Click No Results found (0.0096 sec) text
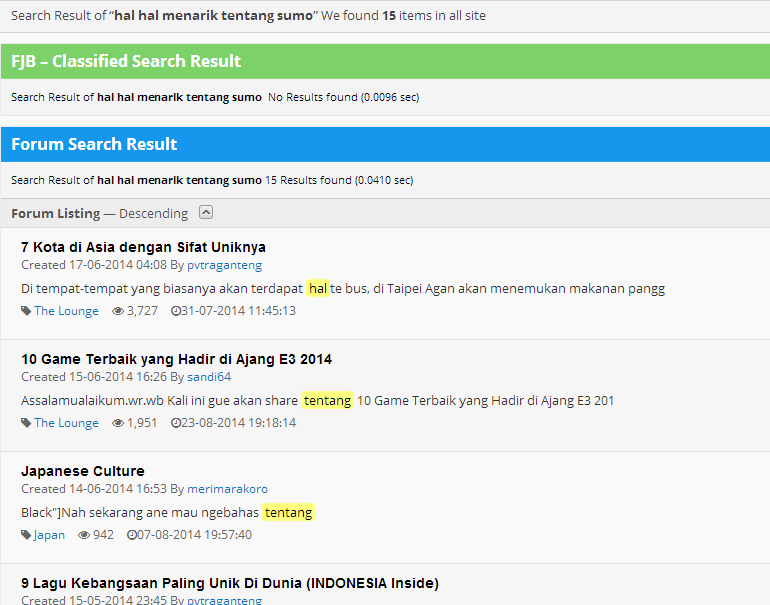The height and width of the screenshot is (605, 770). click(344, 97)
